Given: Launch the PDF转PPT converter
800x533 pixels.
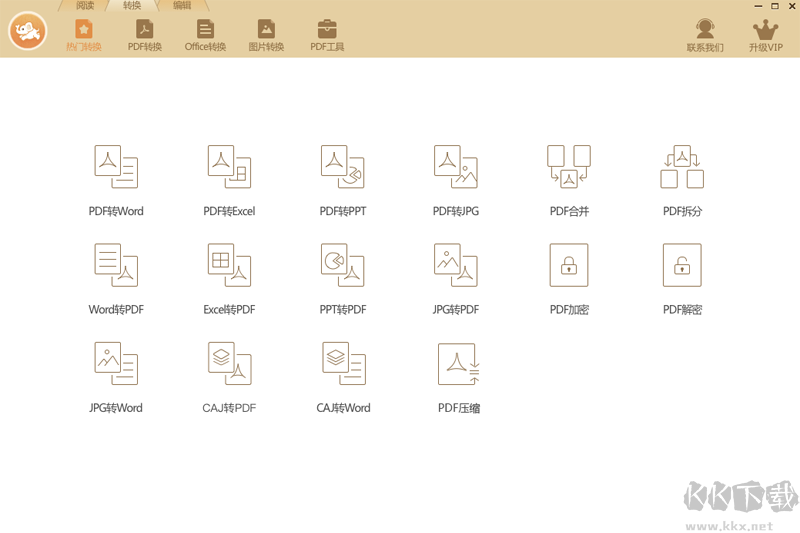Looking at the screenshot, I should click(x=342, y=167).
